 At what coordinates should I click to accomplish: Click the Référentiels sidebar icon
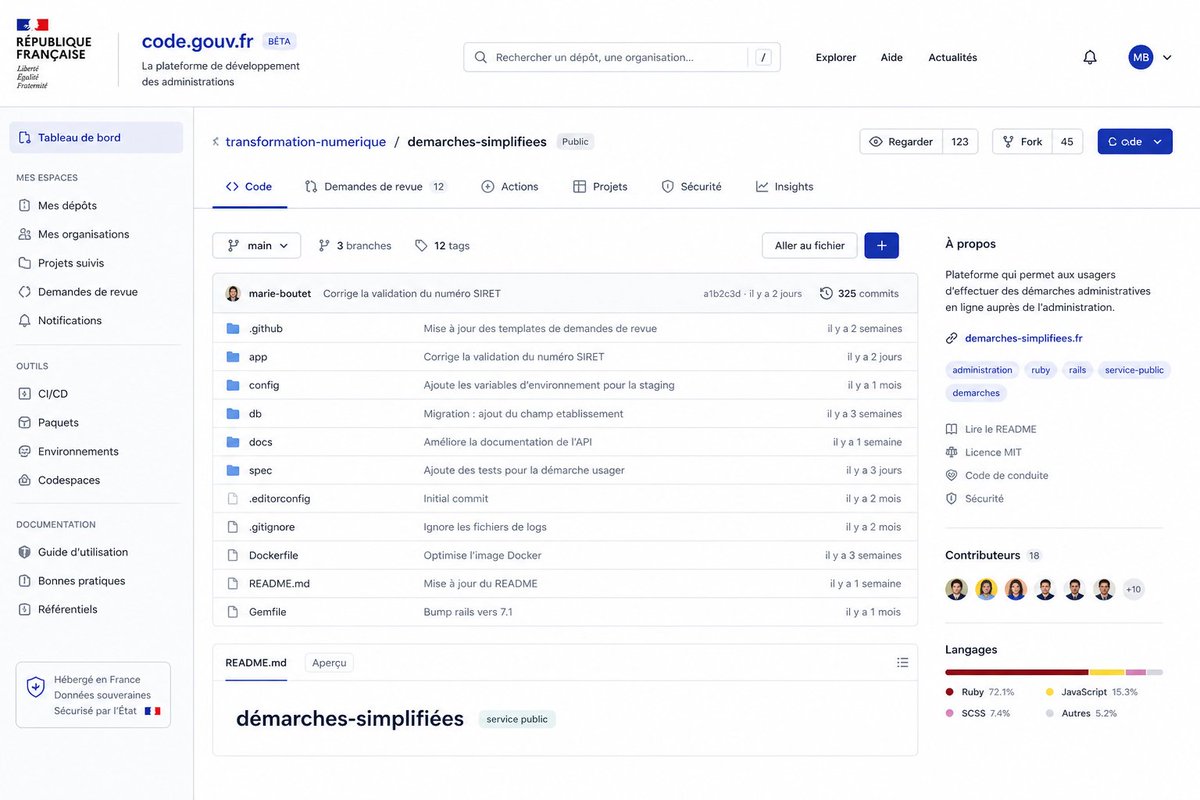25,609
